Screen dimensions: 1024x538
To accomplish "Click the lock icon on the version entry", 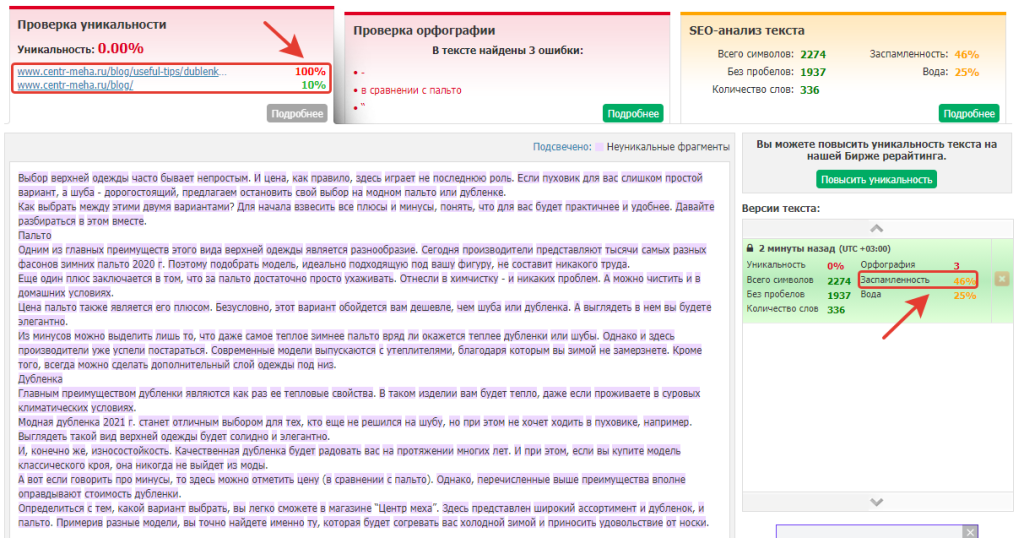I will pos(750,248).
